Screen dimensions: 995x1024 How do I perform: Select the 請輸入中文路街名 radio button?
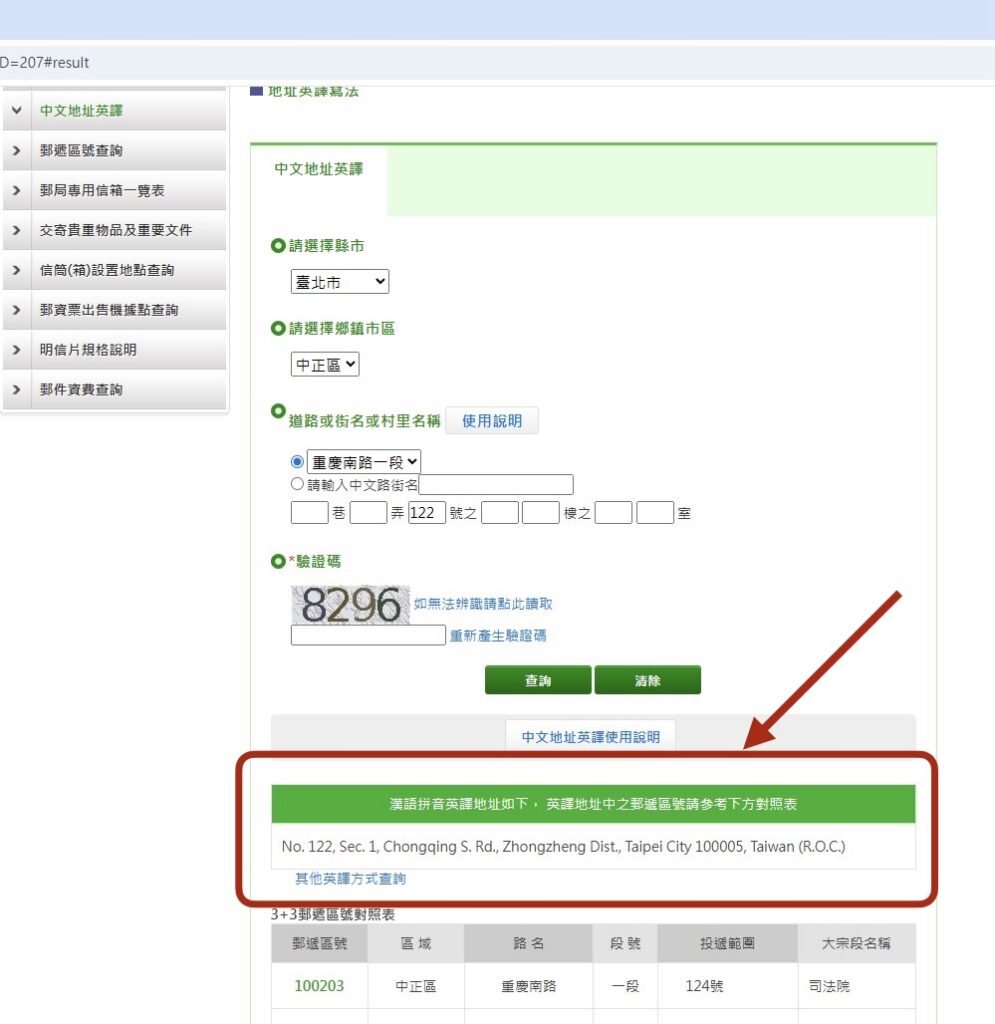297,484
